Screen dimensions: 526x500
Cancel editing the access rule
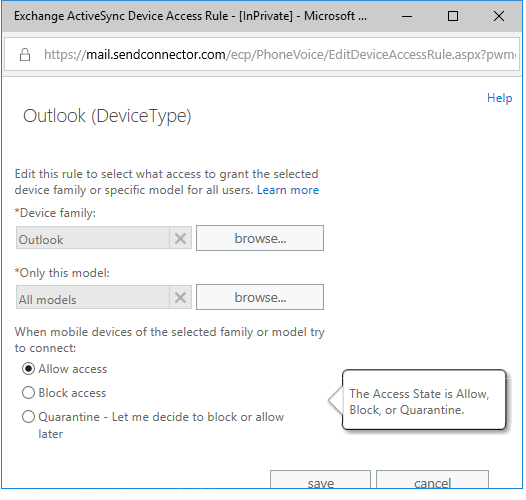coord(432,480)
